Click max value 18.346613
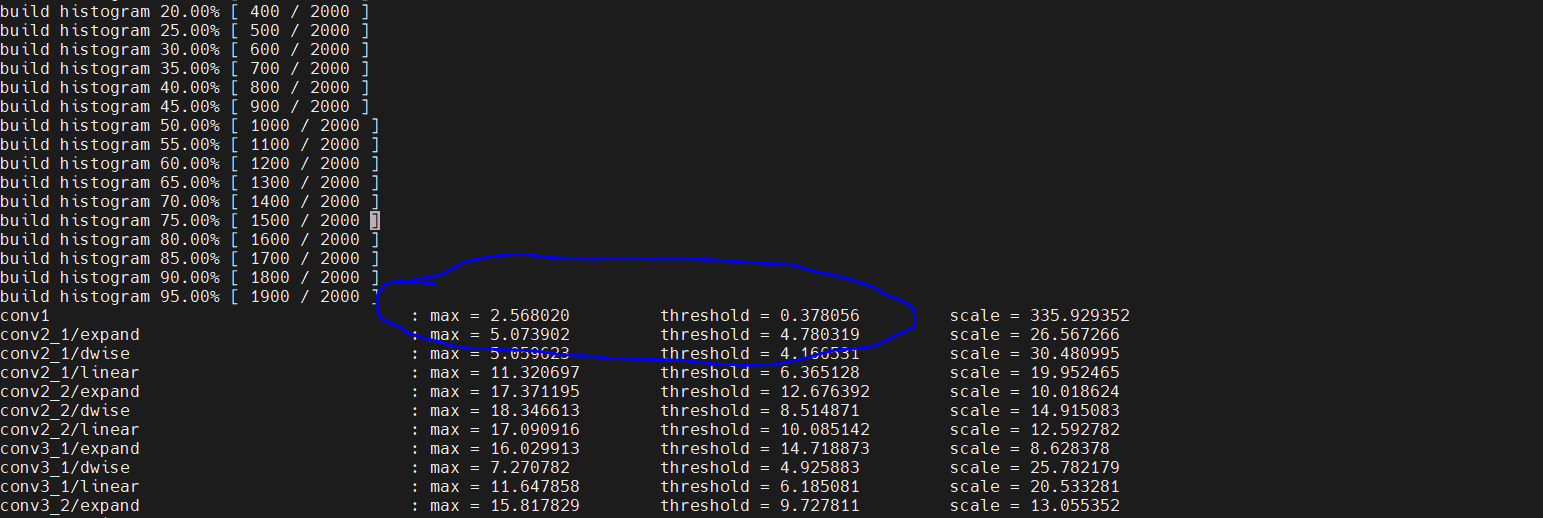The width and height of the screenshot is (1543, 518). pyautogui.click(x=535, y=410)
